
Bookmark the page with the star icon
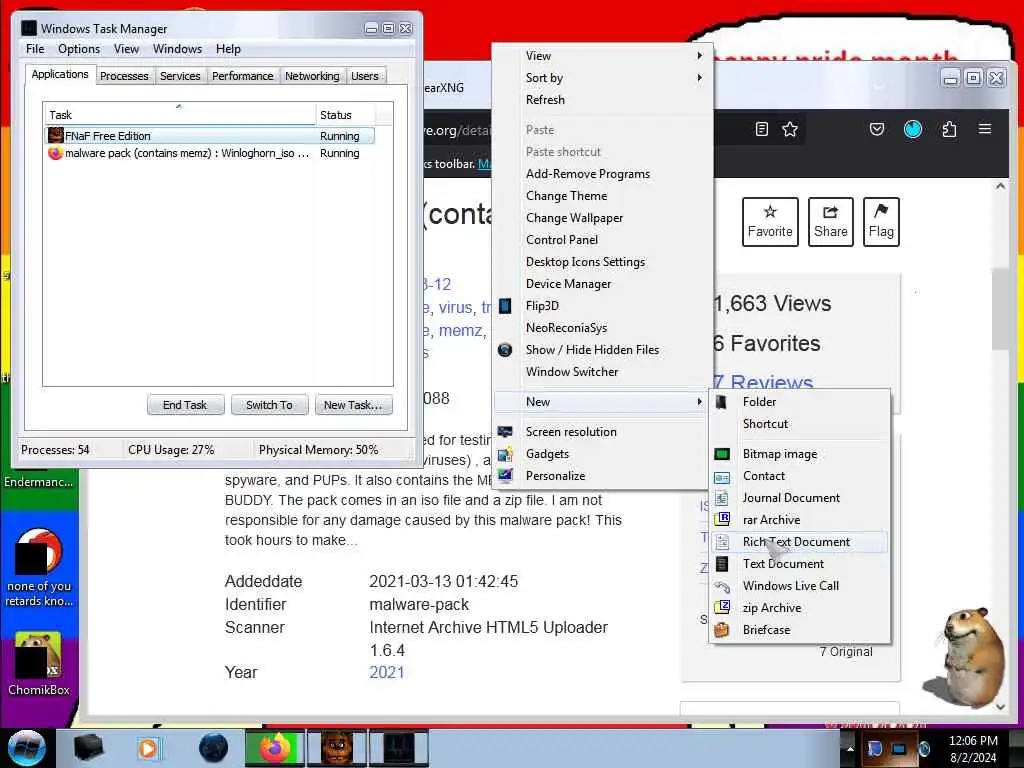tap(790, 129)
